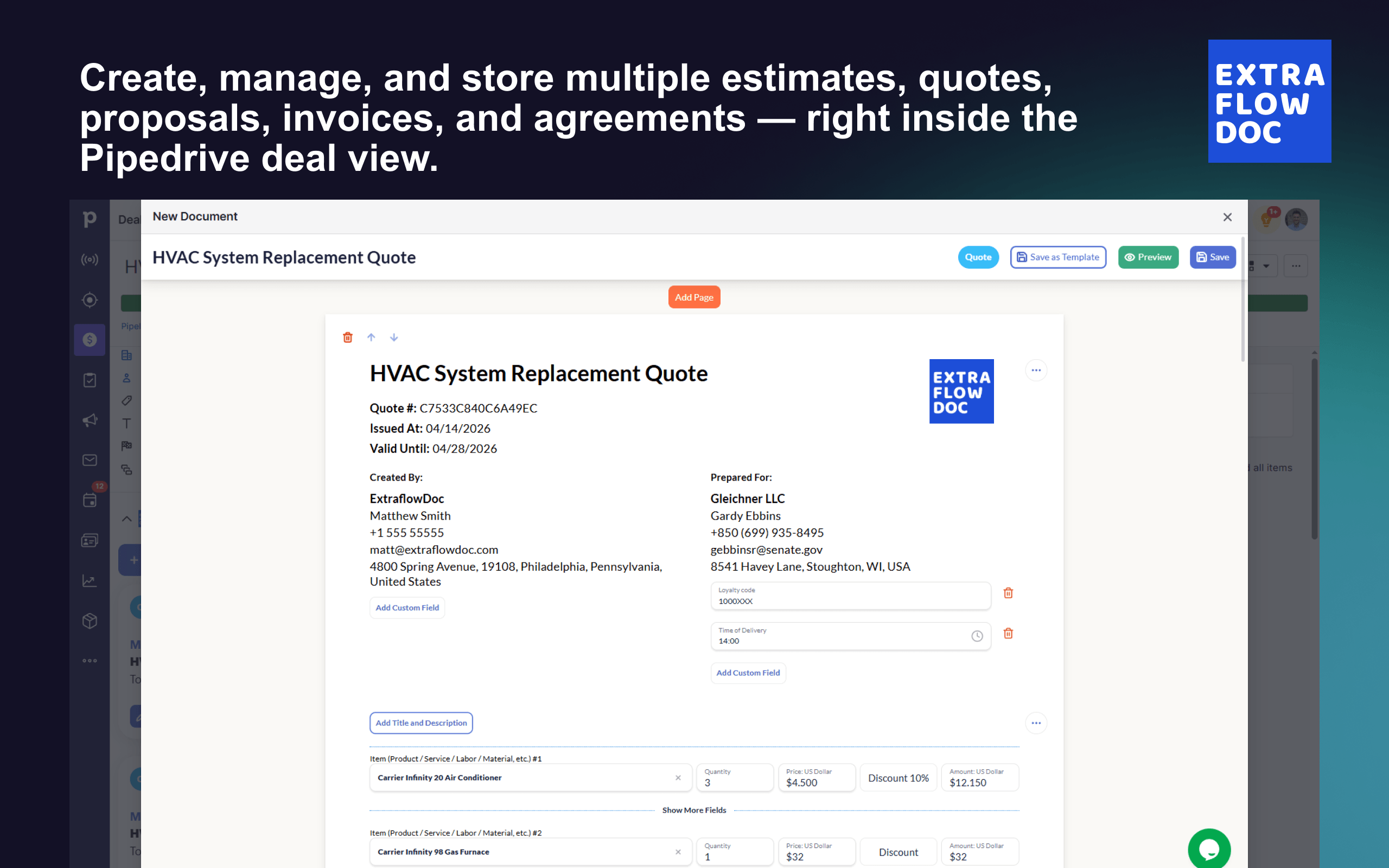Edit Quantity field for item #1

pyautogui.click(x=735, y=778)
